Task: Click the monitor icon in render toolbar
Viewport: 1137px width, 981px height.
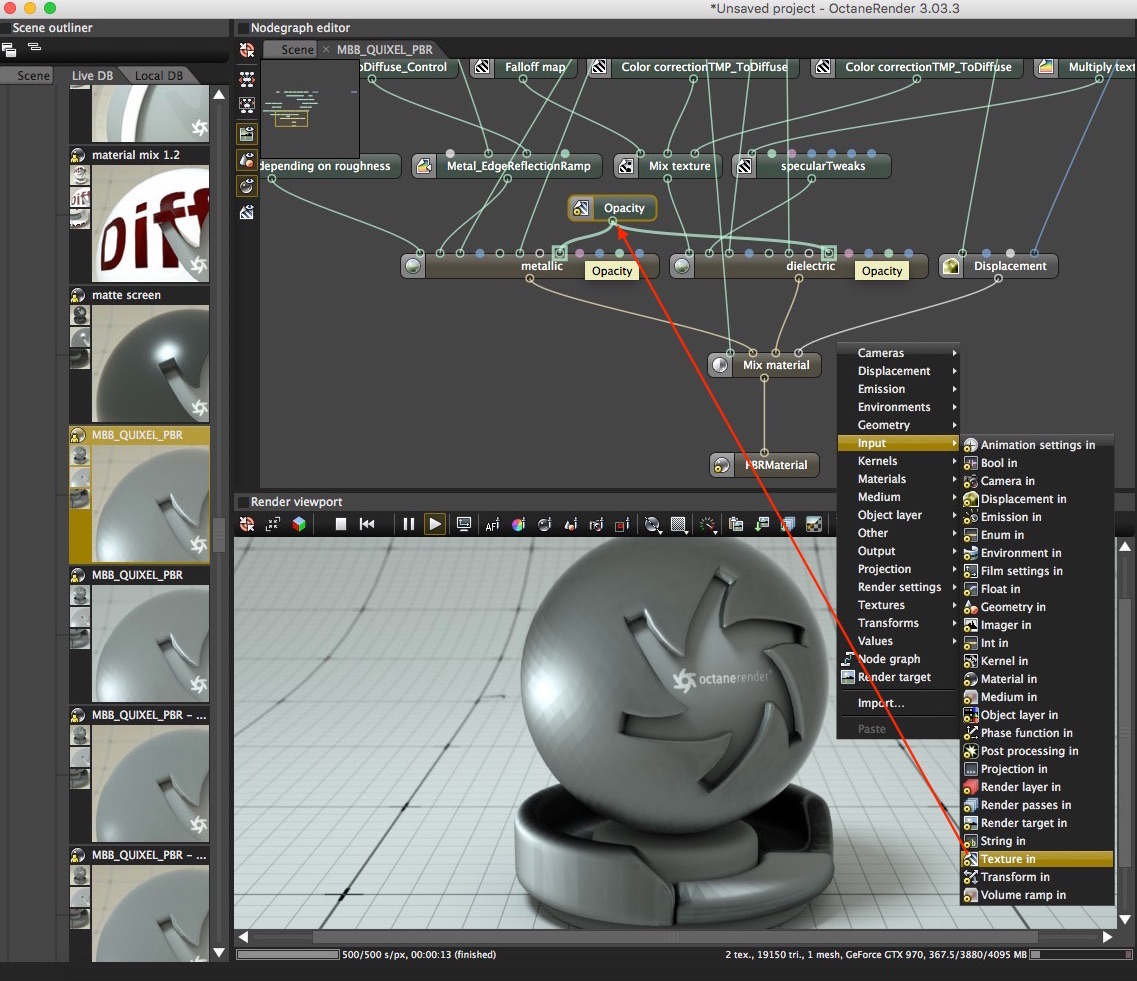Action: 464,523
